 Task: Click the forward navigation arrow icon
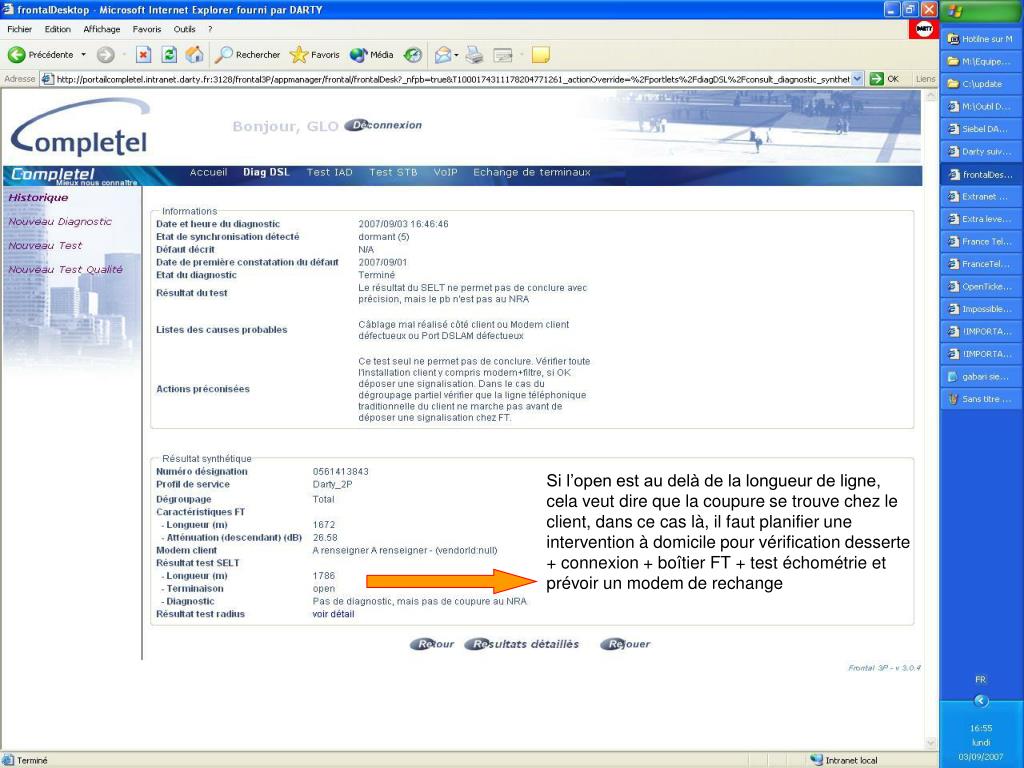tap(106, 55)
